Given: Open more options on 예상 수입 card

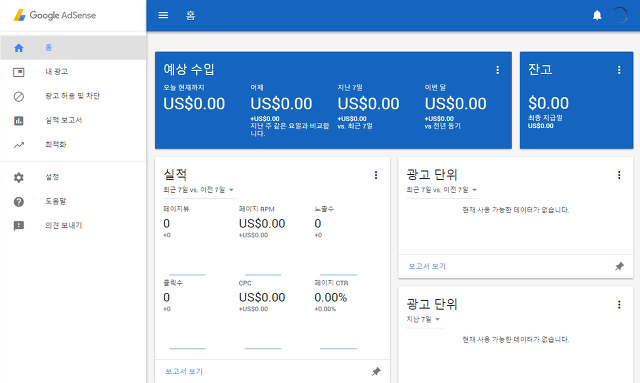Looking at the screenshot, I should coord(497,70).
